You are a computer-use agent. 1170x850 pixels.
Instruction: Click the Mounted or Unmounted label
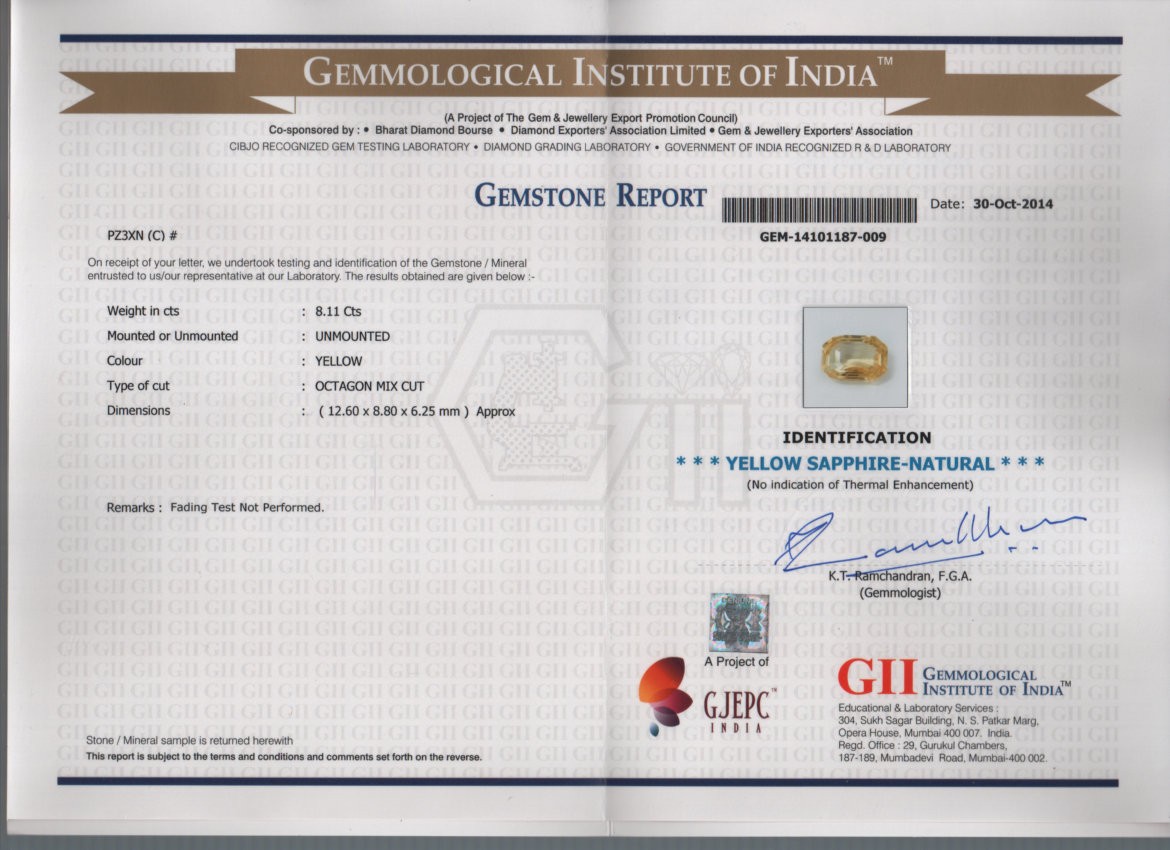click(x=172, y=336)
